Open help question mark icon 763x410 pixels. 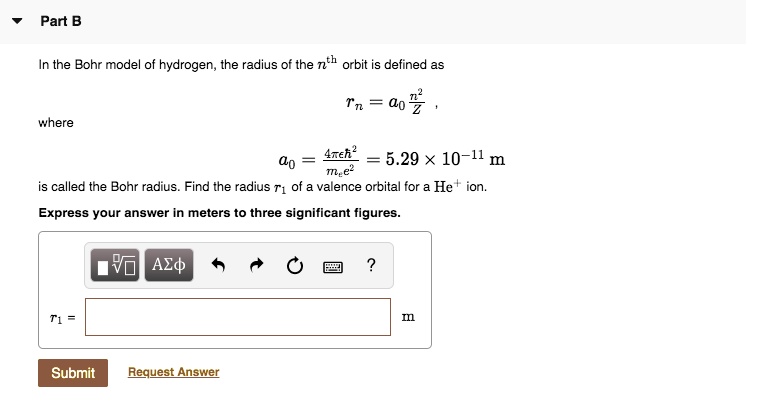(371, 265)
